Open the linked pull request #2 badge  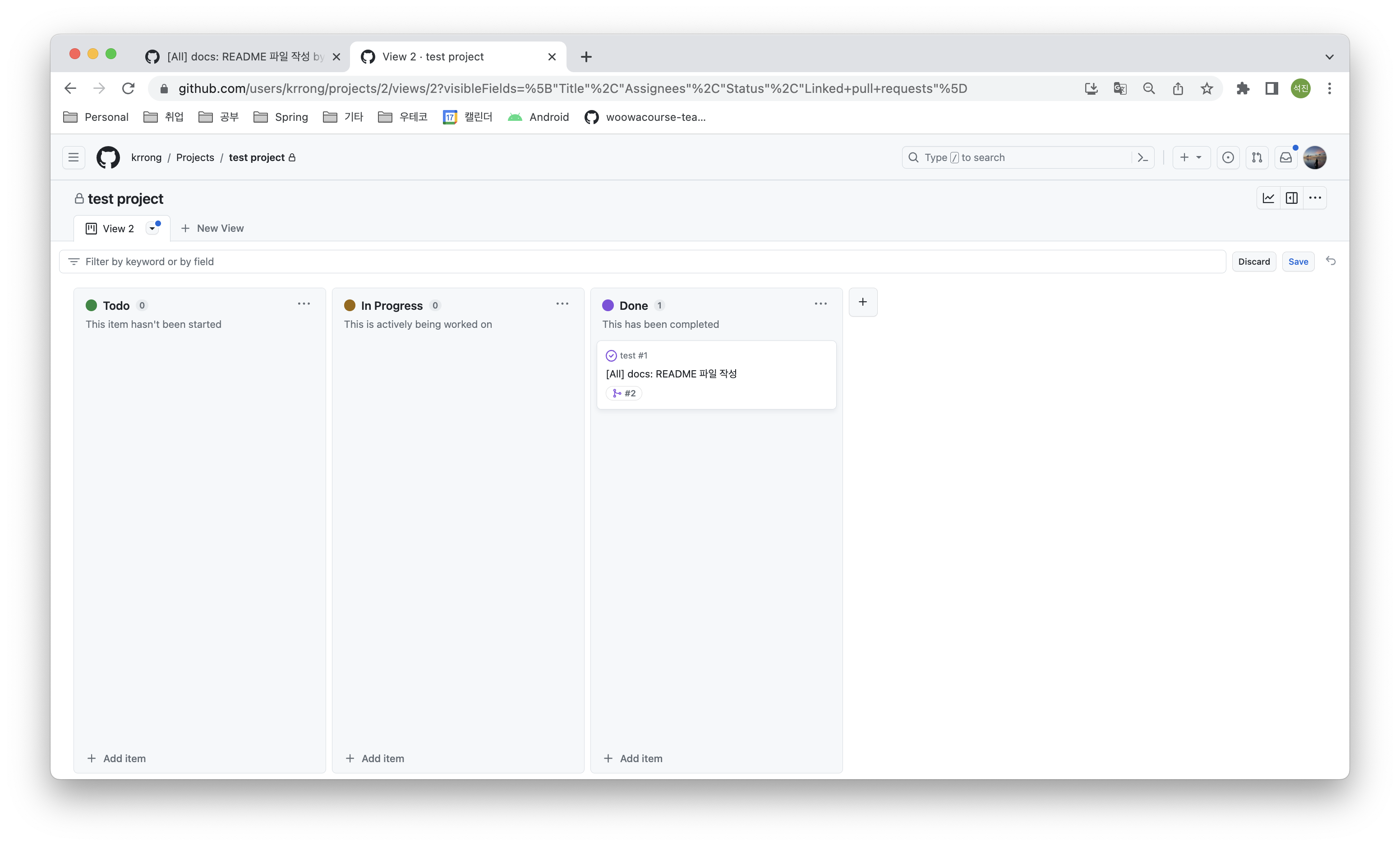[x=624, y=393]
